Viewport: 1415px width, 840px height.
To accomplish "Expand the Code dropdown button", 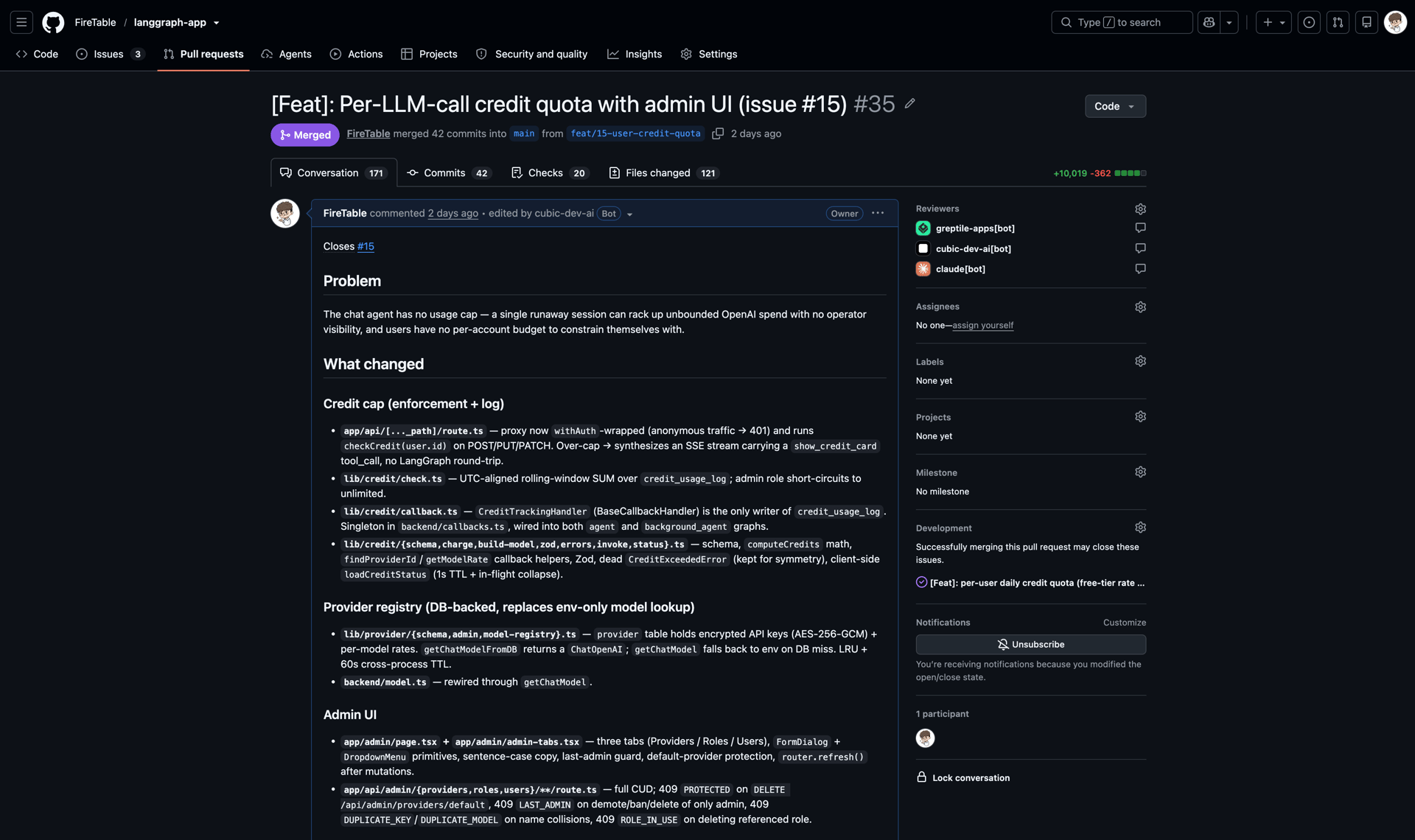I will [x=1115, y=106].
